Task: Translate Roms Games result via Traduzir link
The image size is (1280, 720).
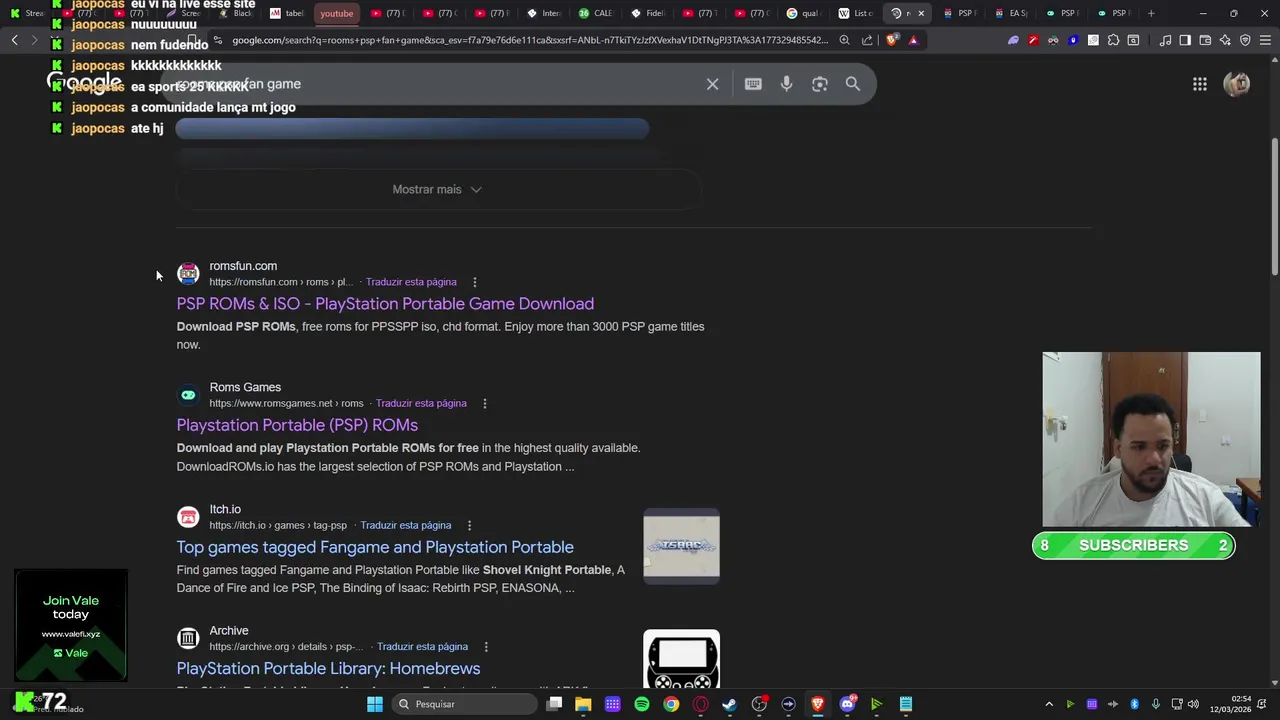Action: point(421,404)
